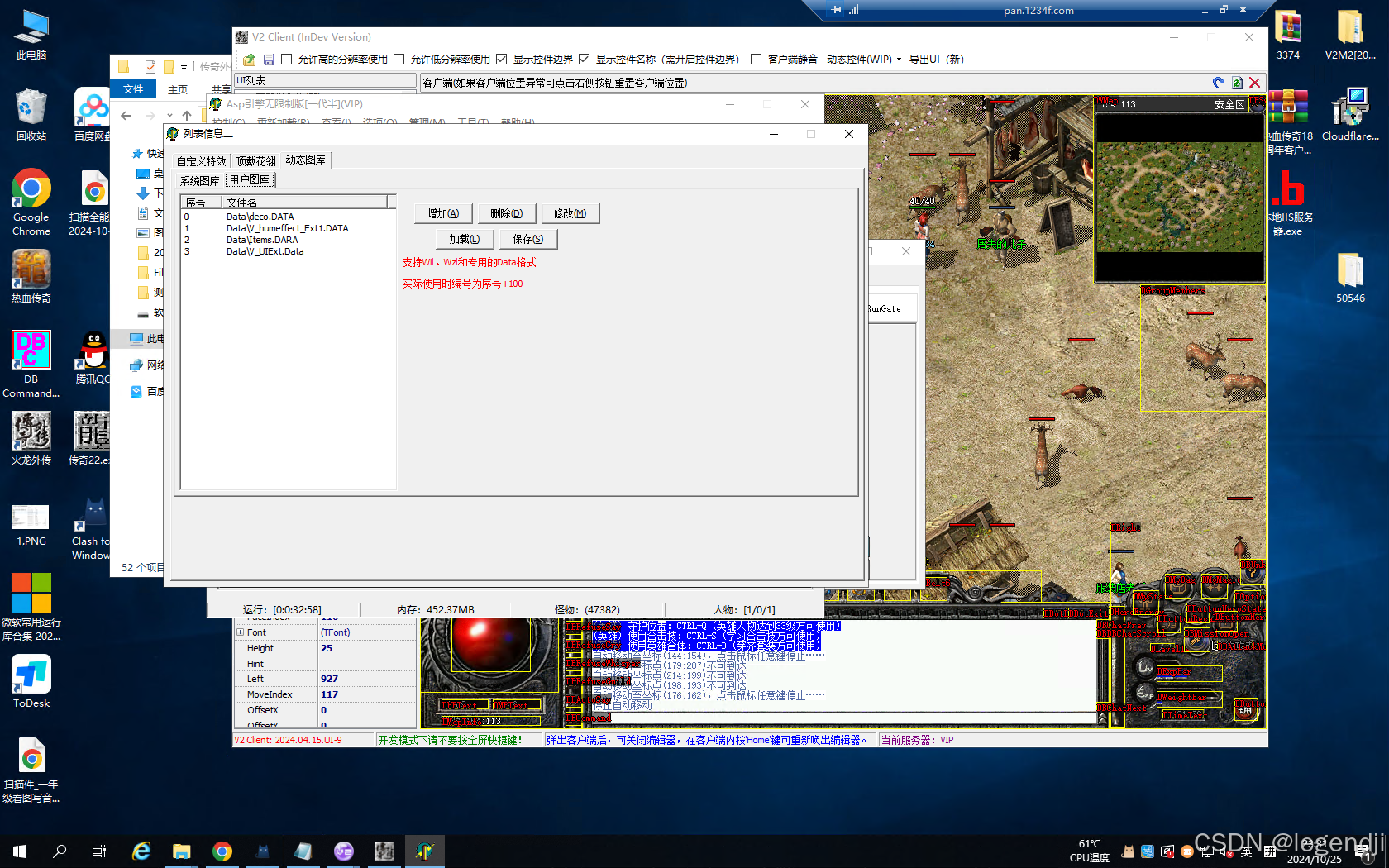Click the save disk icon in V2 Client toolbar
This screenshot has height=868, width=1389.
269,60
